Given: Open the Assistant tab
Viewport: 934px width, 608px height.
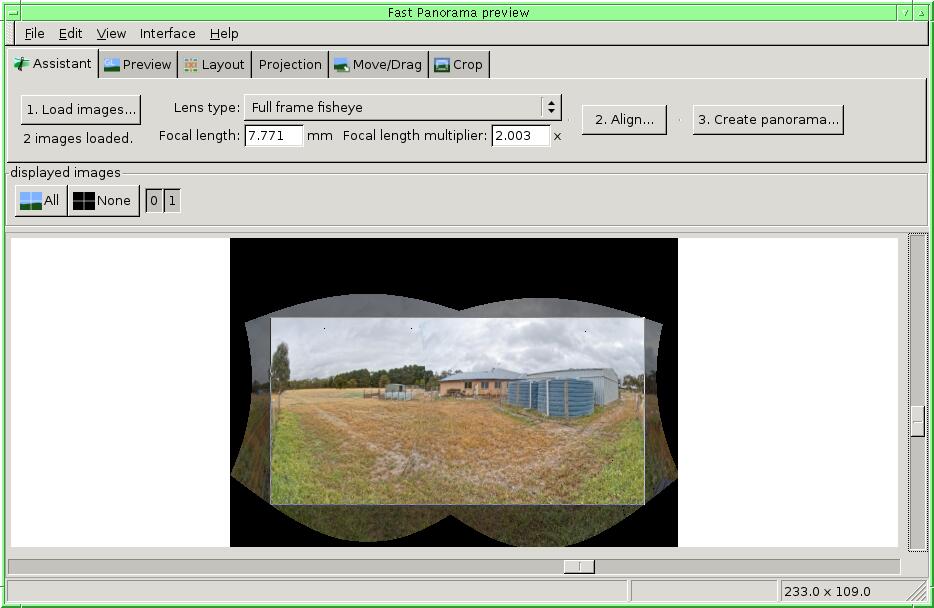Looking at the screenshot, I should coord(53,64).
